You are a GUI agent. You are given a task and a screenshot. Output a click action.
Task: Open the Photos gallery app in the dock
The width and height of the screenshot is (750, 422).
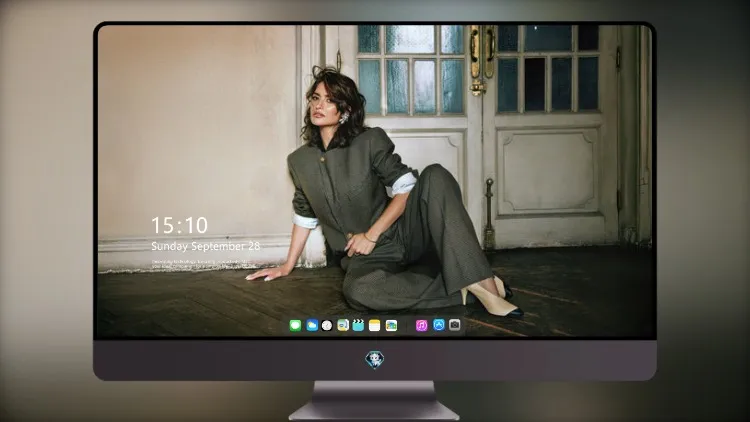tap(391, 326)
